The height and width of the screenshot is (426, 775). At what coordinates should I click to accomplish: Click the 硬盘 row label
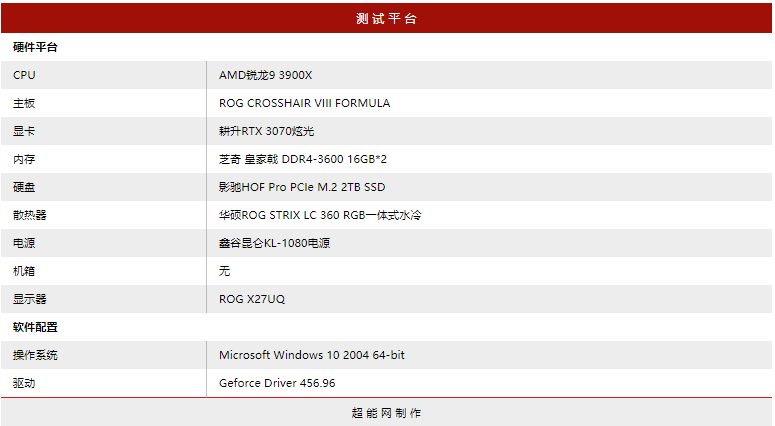tap(24, 187)
